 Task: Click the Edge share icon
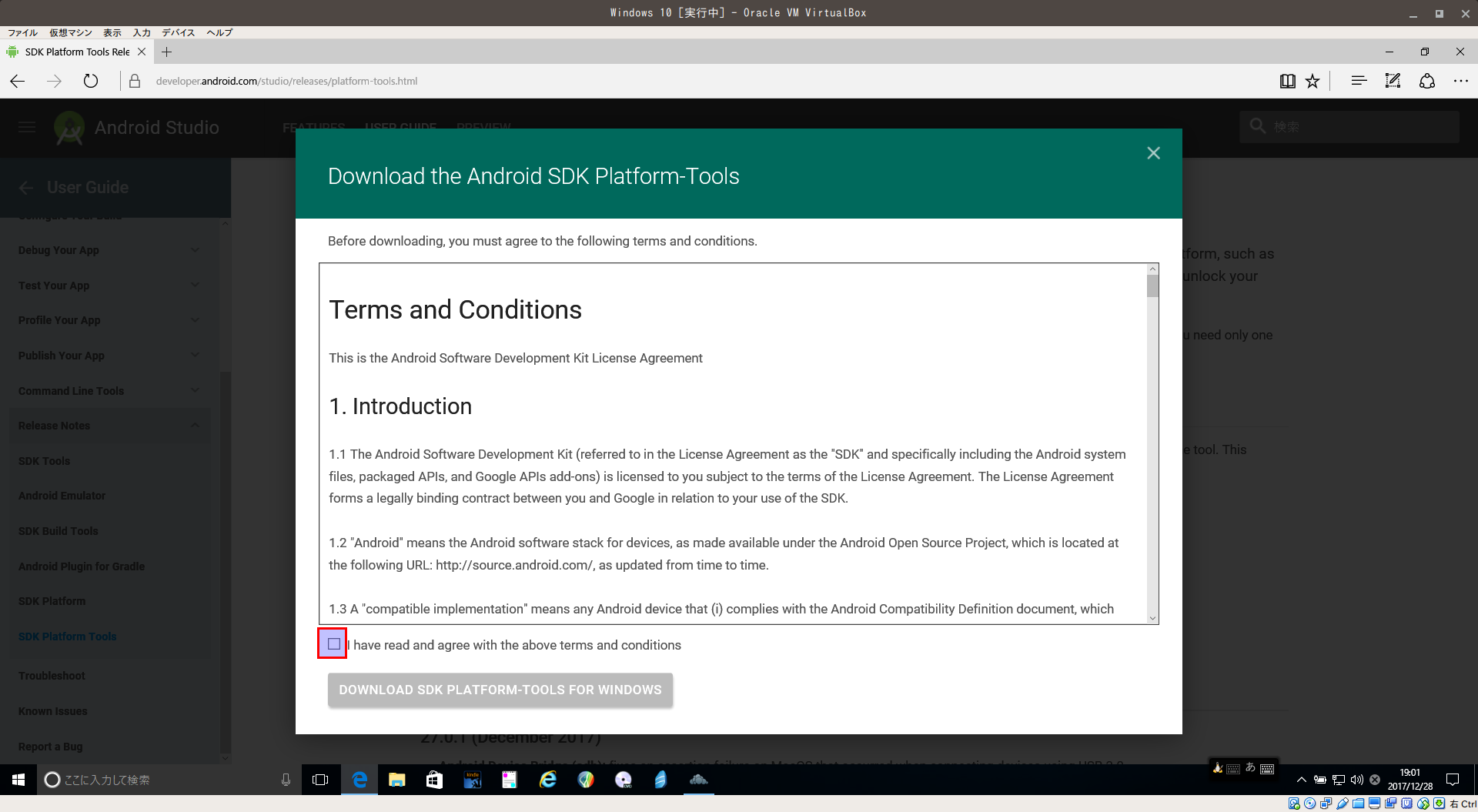1426,81
